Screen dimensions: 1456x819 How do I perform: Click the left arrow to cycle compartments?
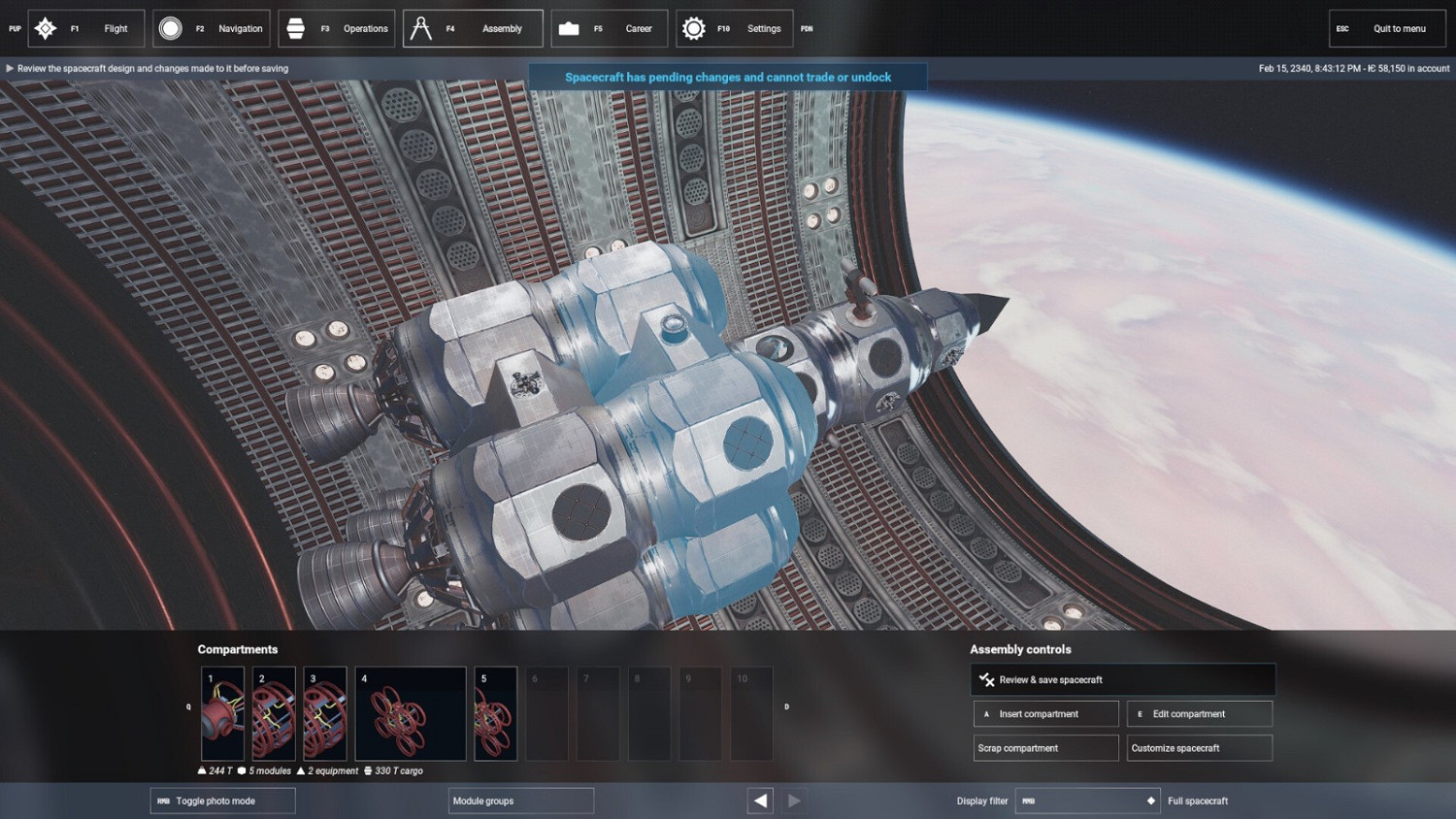click(760, 800)
